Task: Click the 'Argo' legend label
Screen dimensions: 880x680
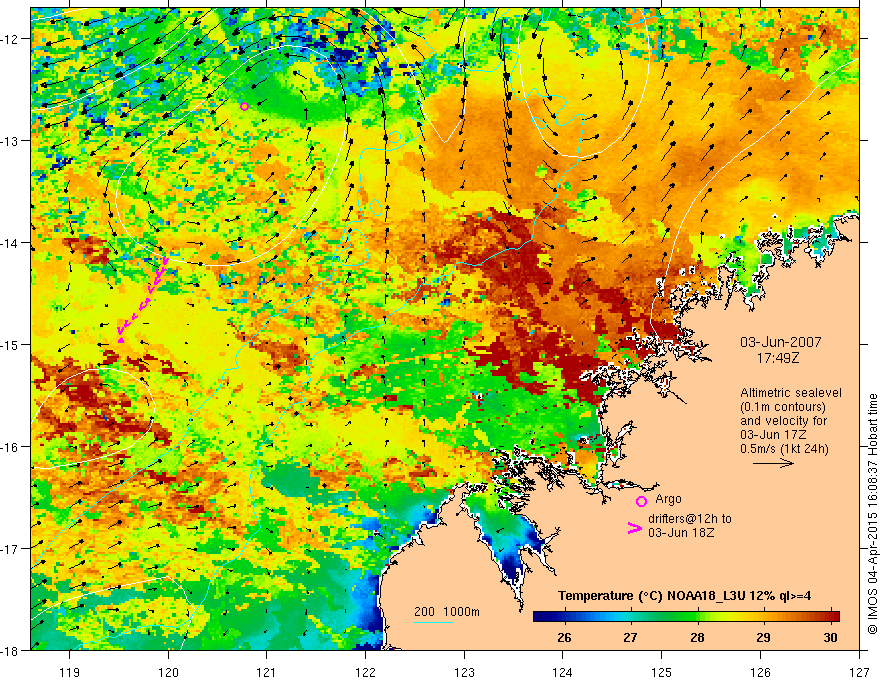Action: (x=668, y=499)
